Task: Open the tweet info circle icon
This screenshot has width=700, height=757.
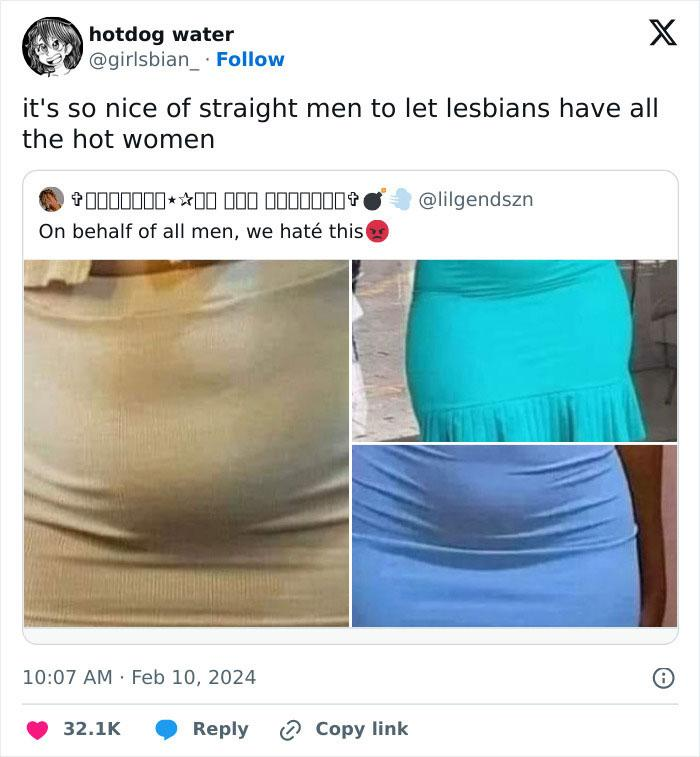Action: (x=663, y=678)
